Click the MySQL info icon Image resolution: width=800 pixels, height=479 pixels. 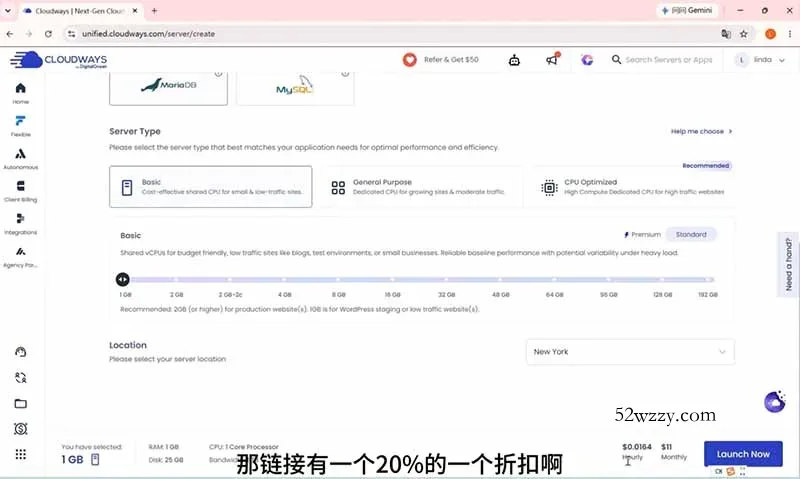click(345, 73)
